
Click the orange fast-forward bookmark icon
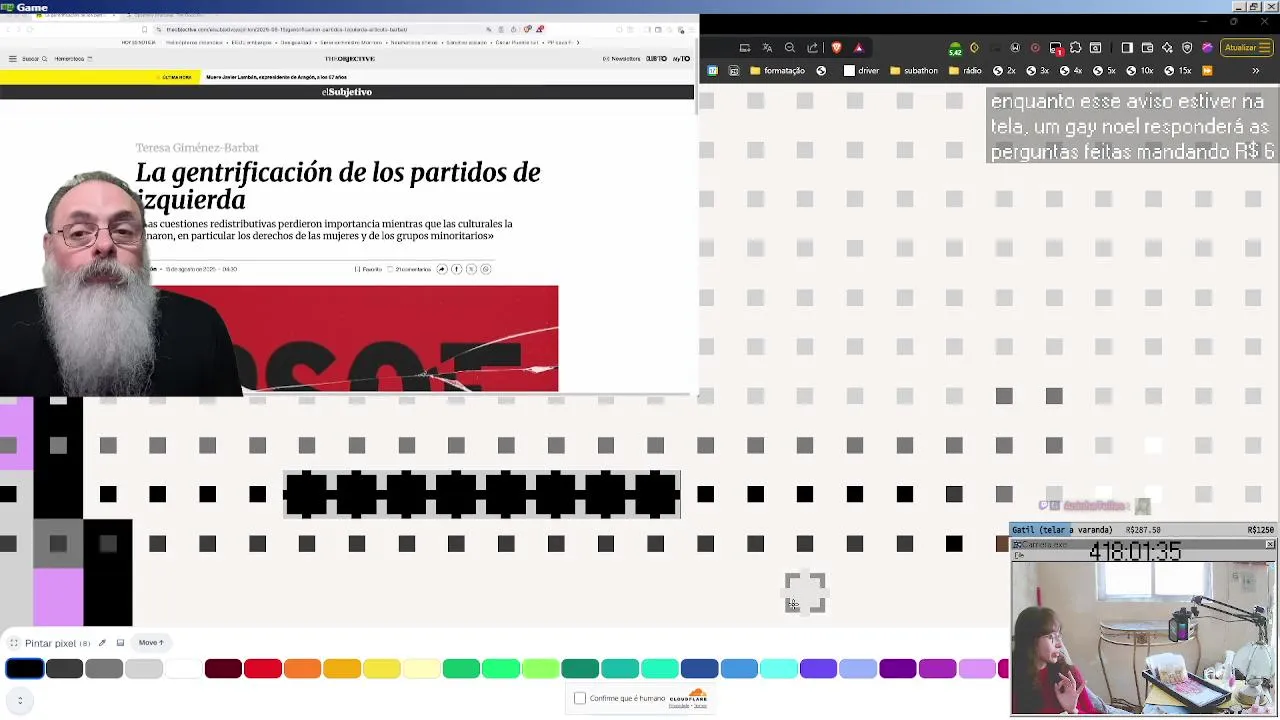tap(1207, 71)
